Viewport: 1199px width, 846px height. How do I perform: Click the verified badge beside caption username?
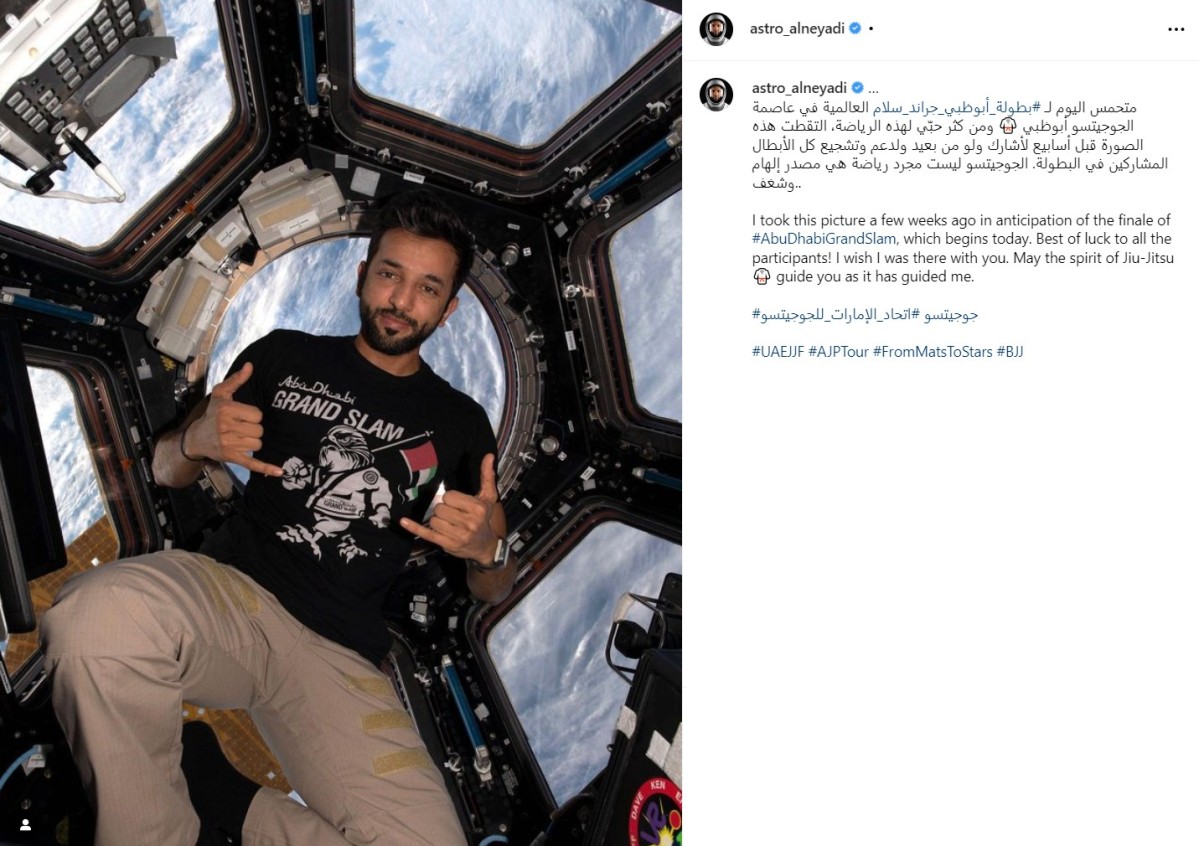(857, 88)
